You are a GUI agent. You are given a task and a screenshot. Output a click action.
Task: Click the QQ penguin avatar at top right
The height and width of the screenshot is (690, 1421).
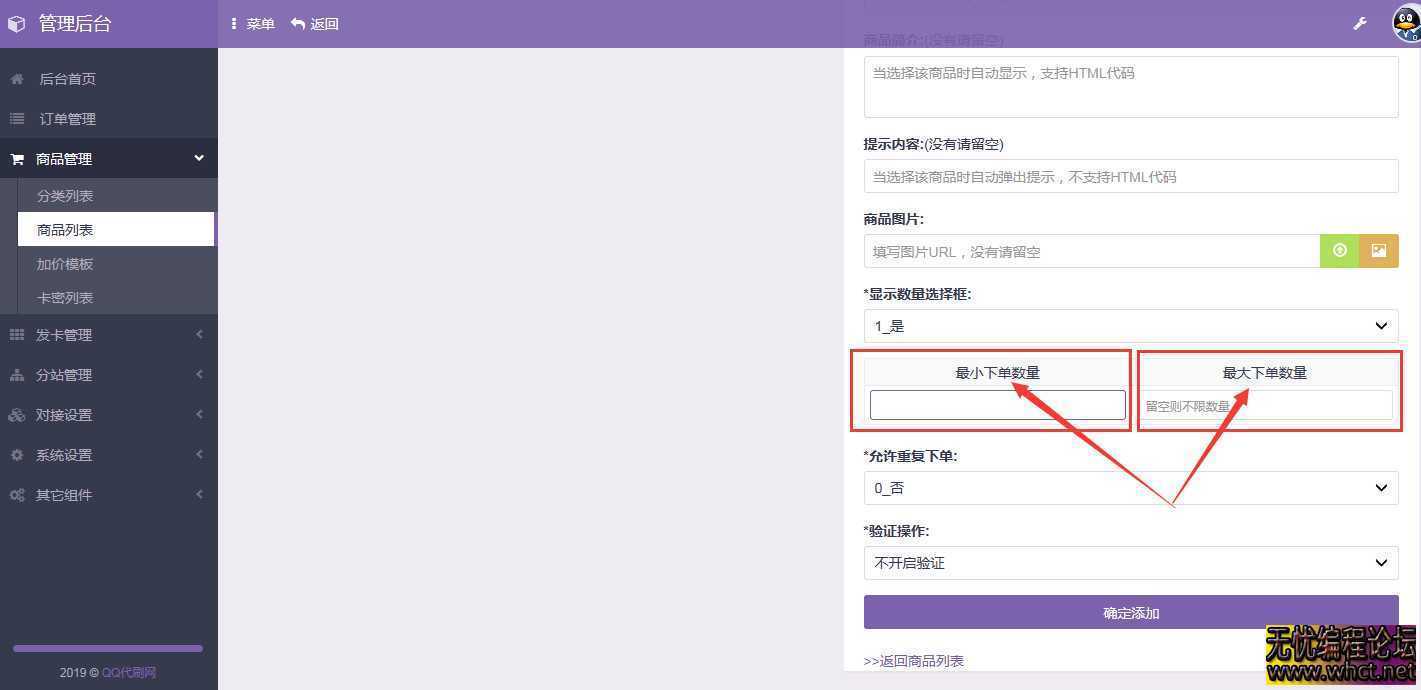coord(1406,23)
